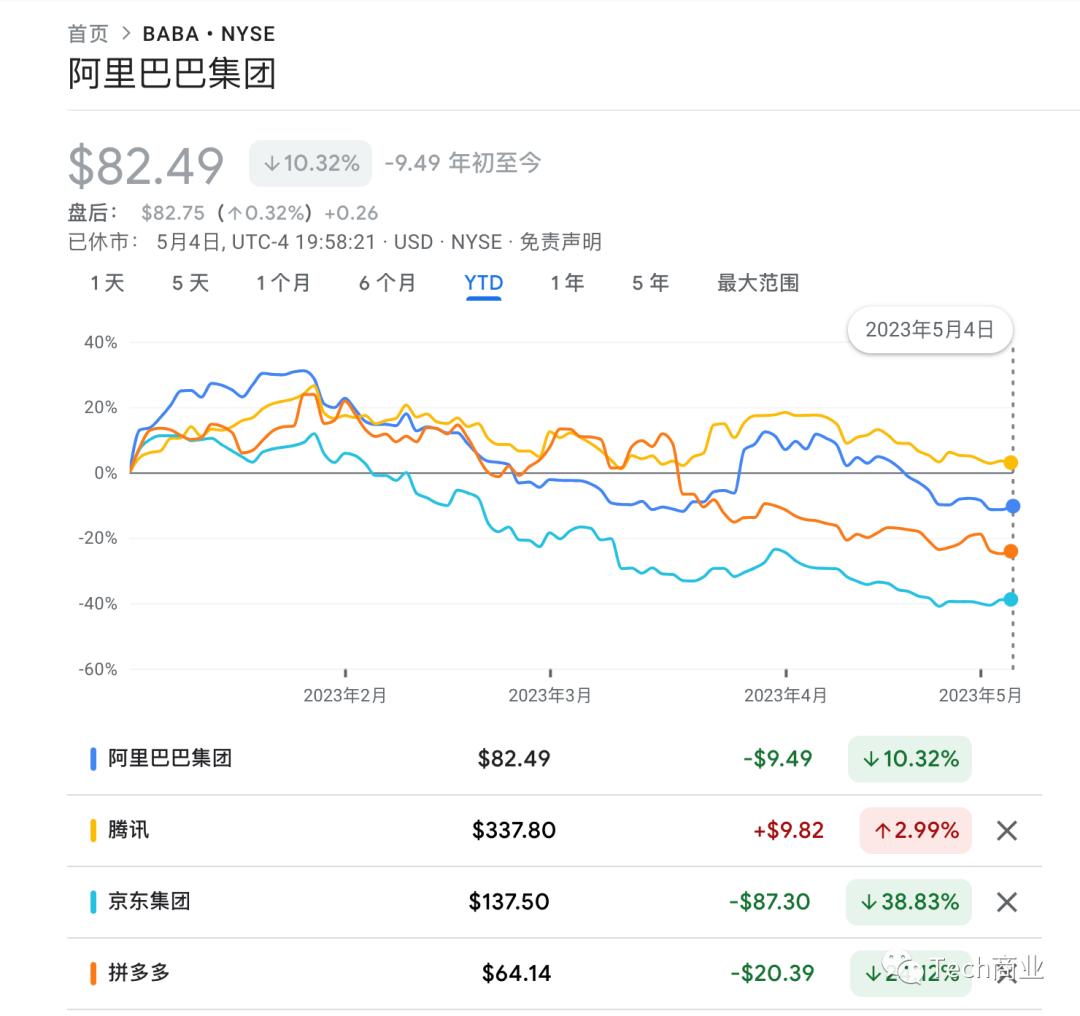The height and width of the screenshot is (1016, 1080).
Task: Click the 拼多多 price $64.14
Action: (517, 973)
